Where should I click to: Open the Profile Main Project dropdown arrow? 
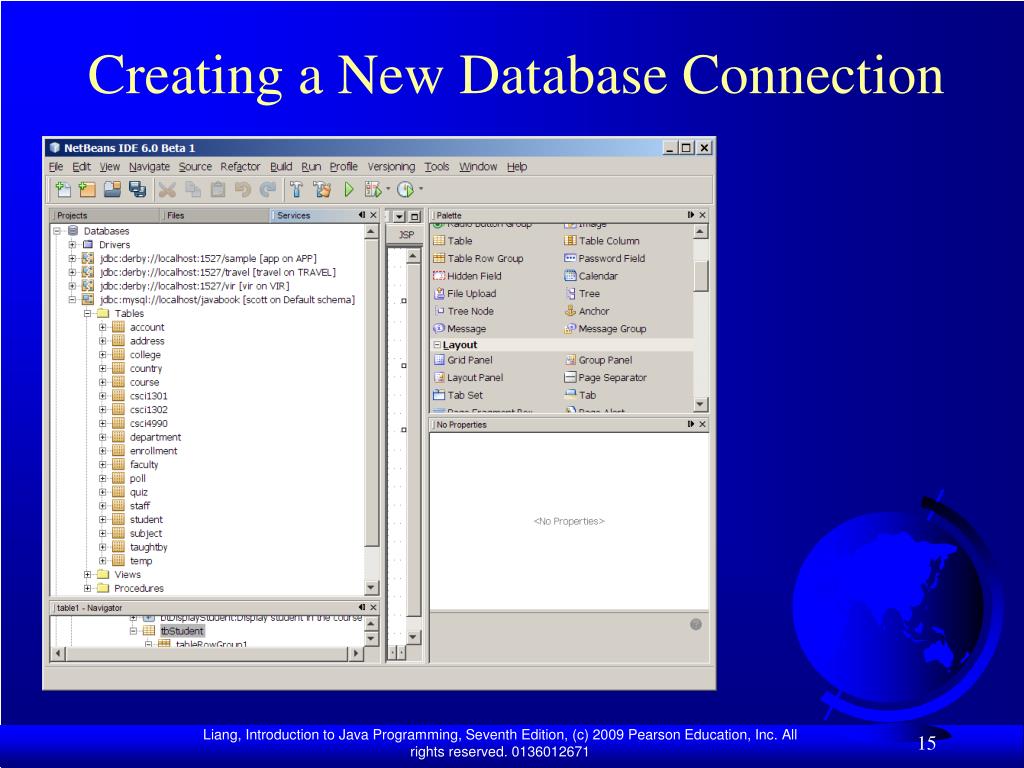pyautogui.click(x=421, y=189)
